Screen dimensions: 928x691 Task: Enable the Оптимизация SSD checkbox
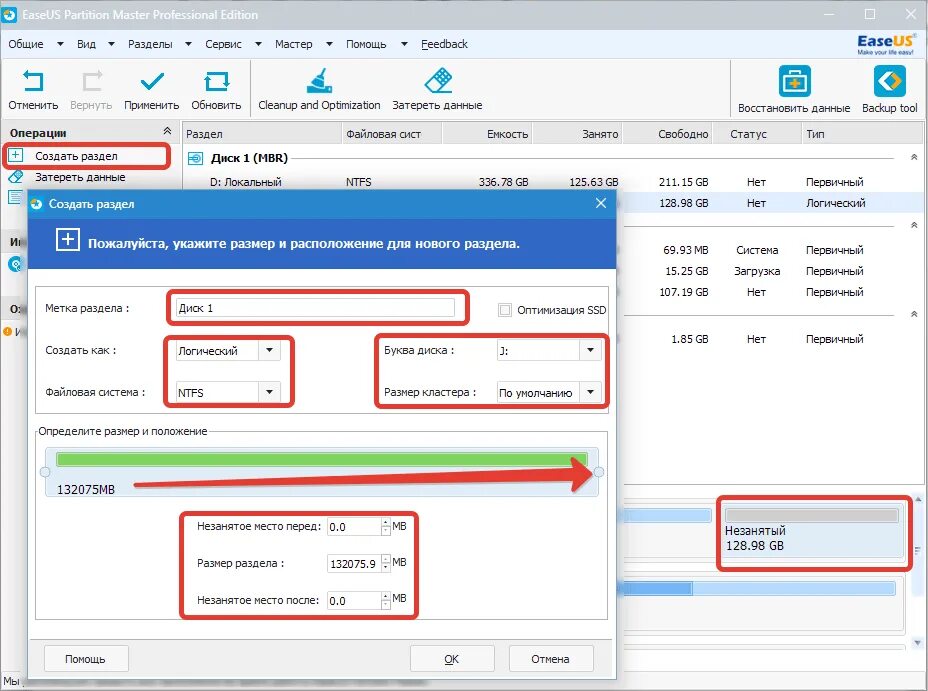coord(505,309)
